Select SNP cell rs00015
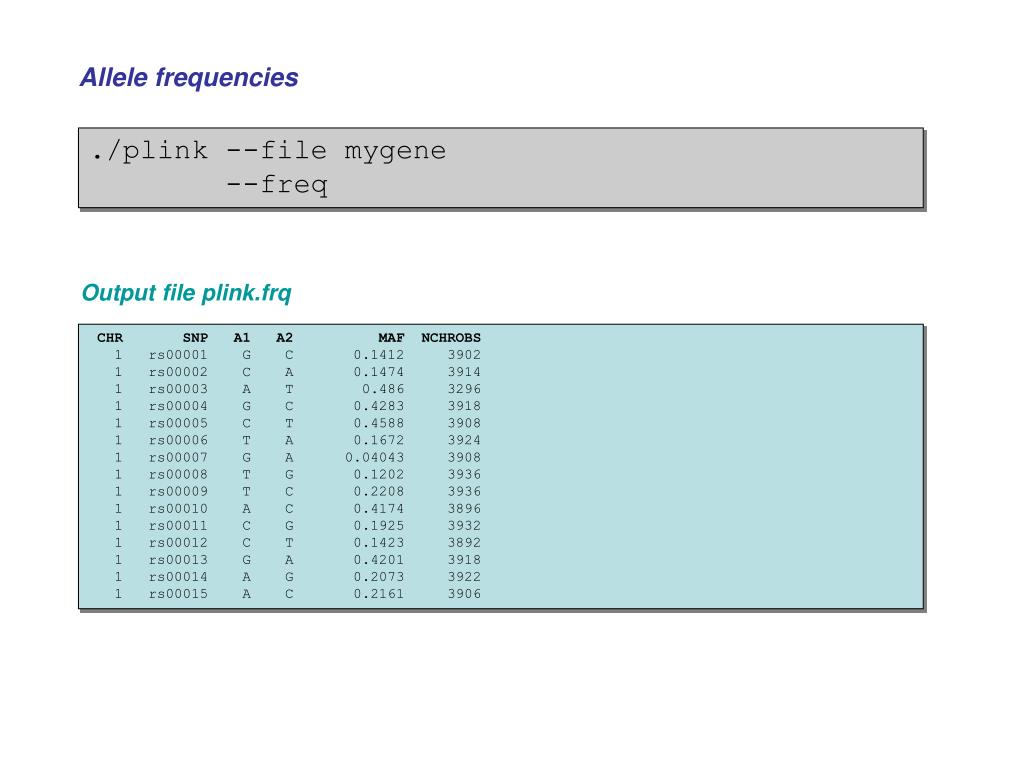This screenshot has height=768, width=1024. [x=178, y=594]
